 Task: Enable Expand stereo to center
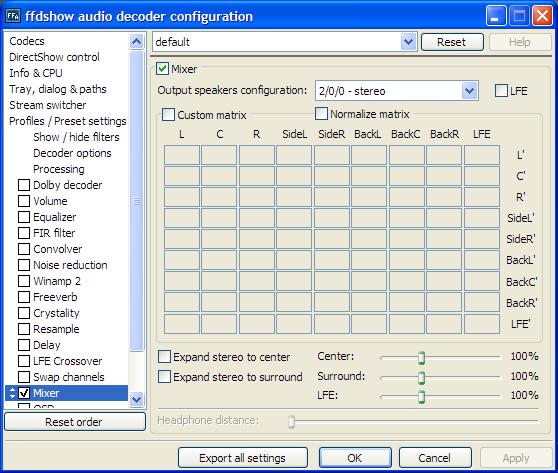pos(164,357)
